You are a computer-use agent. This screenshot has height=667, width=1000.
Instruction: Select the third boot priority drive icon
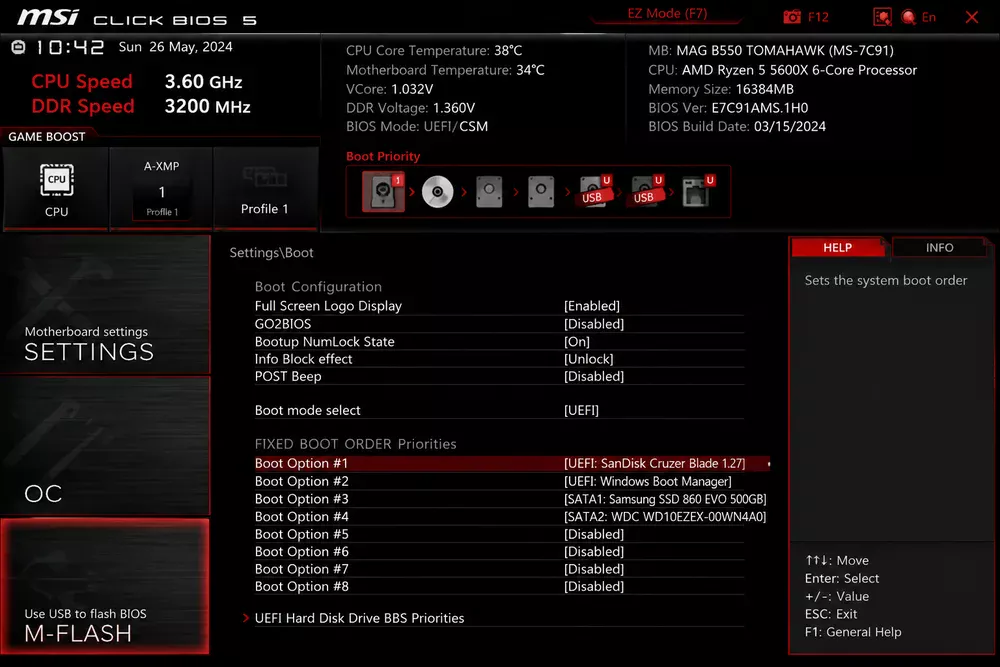pos(489,191)
